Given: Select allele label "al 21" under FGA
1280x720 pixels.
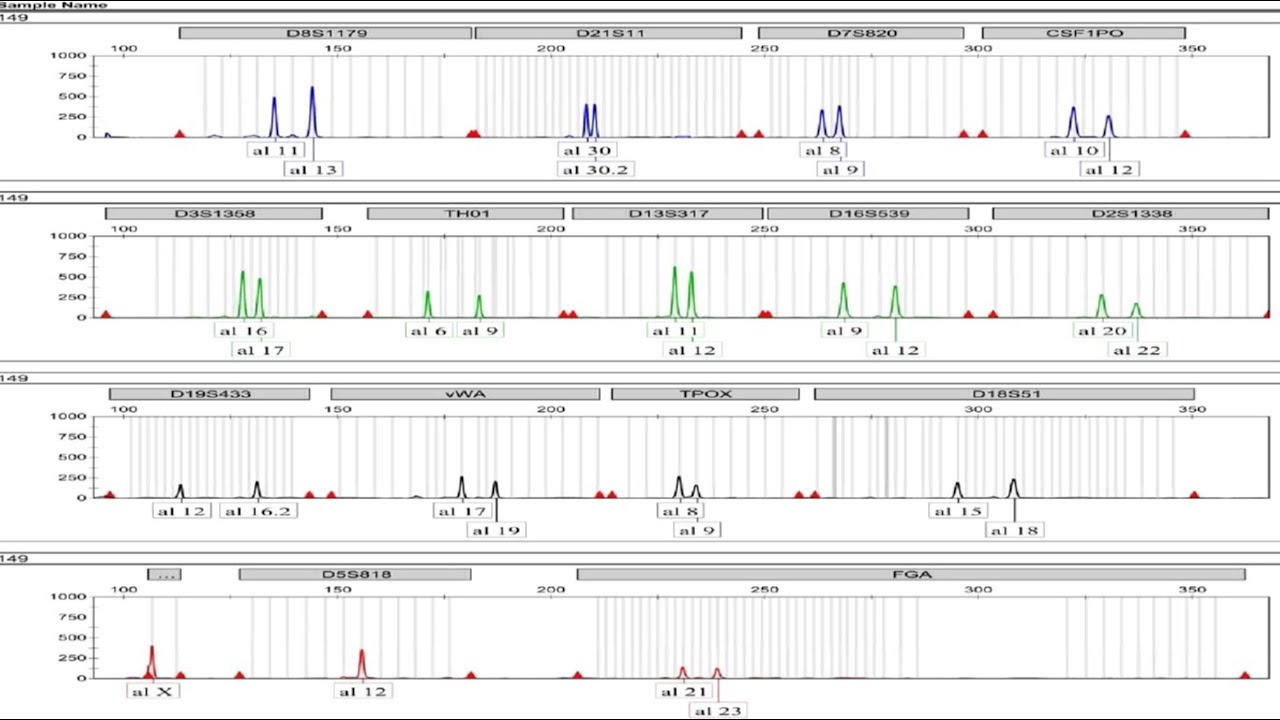Looking at the screenshot, I should pyautogui.click(x=684, y=691).
